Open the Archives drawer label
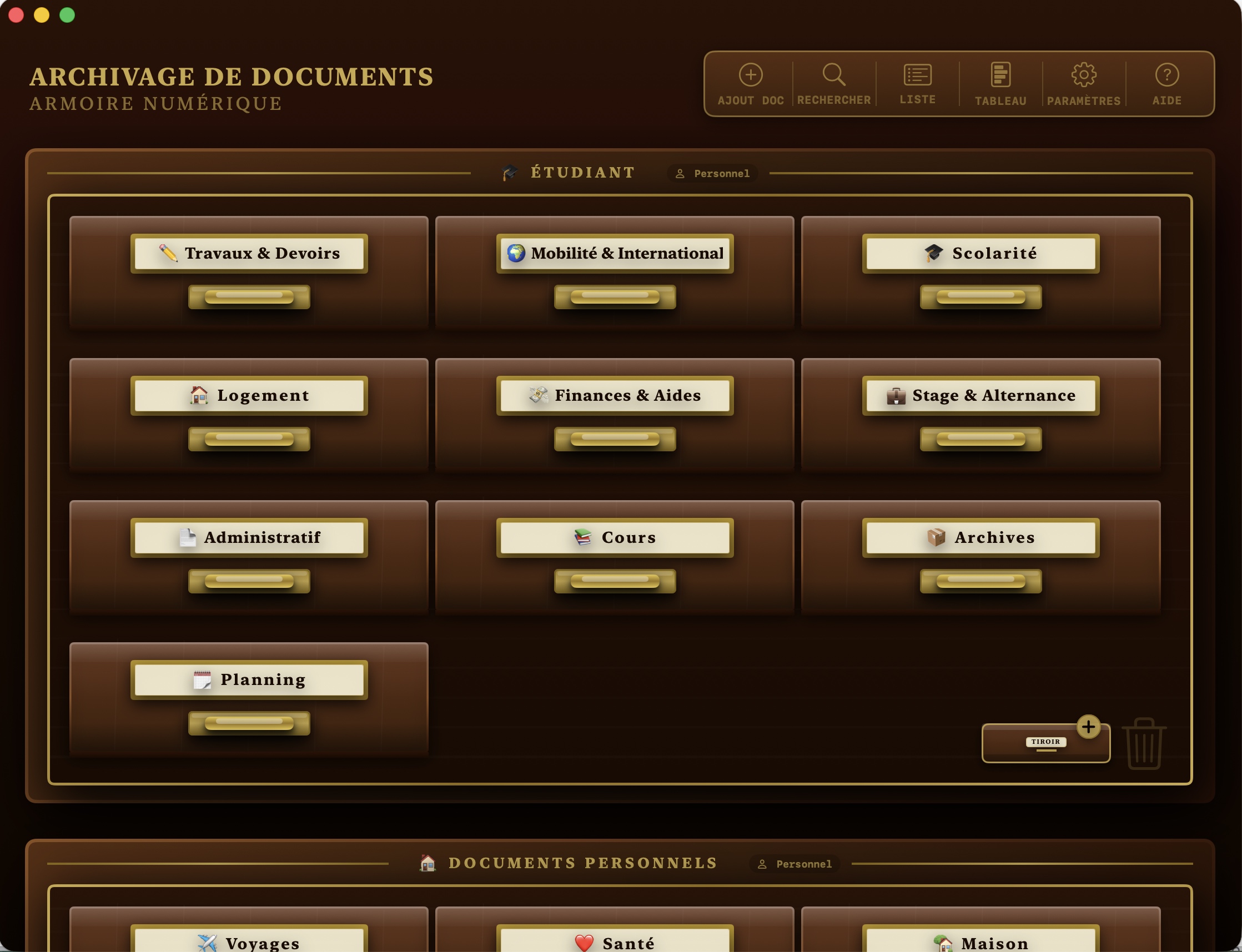 coord(980,538)
